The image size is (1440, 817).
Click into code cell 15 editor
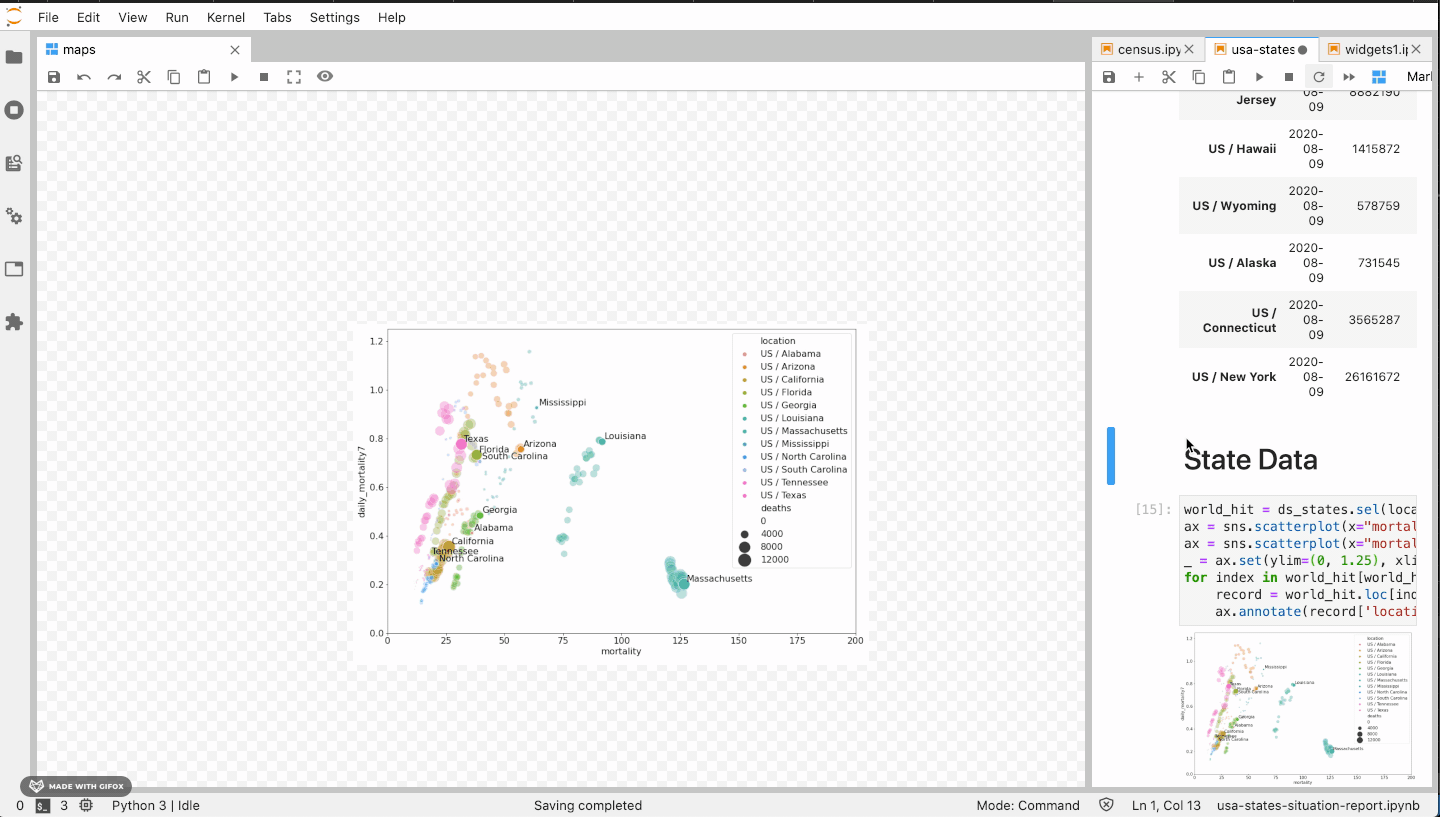[x=1298, y=560]
